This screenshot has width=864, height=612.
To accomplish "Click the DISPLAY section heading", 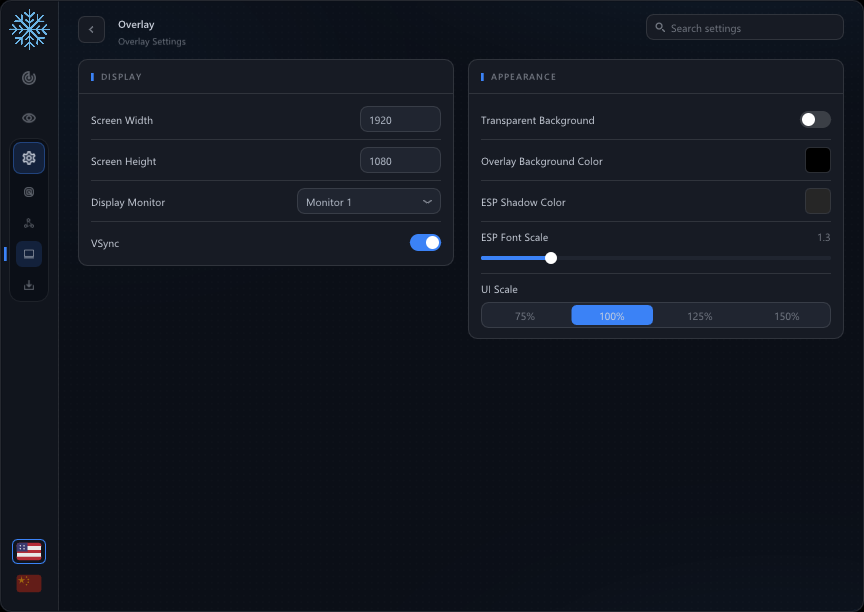I will pyautogui.click(x=121, y=77).
